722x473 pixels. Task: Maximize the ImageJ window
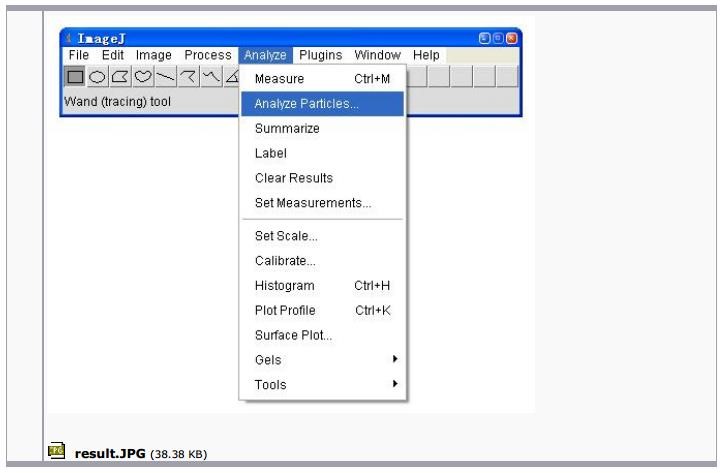[498, 38]
